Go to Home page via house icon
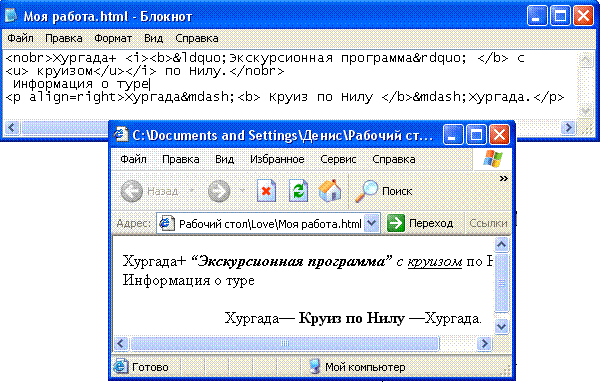The image size is (601, 382). pos(330,190)
